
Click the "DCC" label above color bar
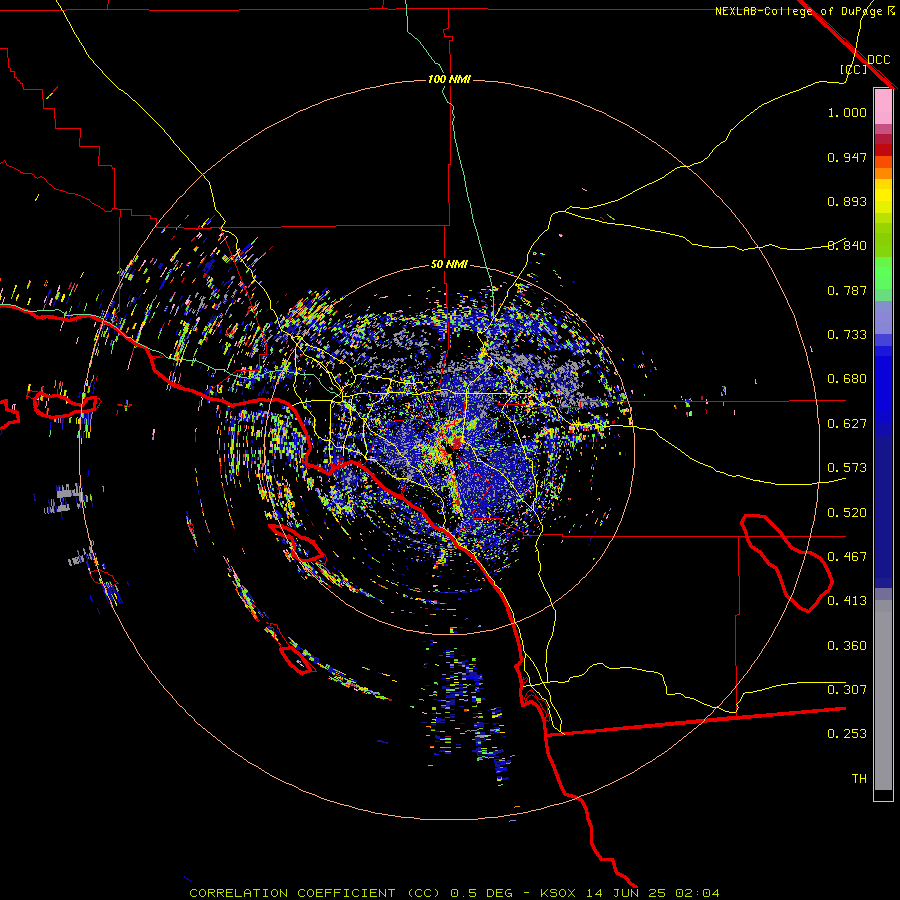click(878, 60)
